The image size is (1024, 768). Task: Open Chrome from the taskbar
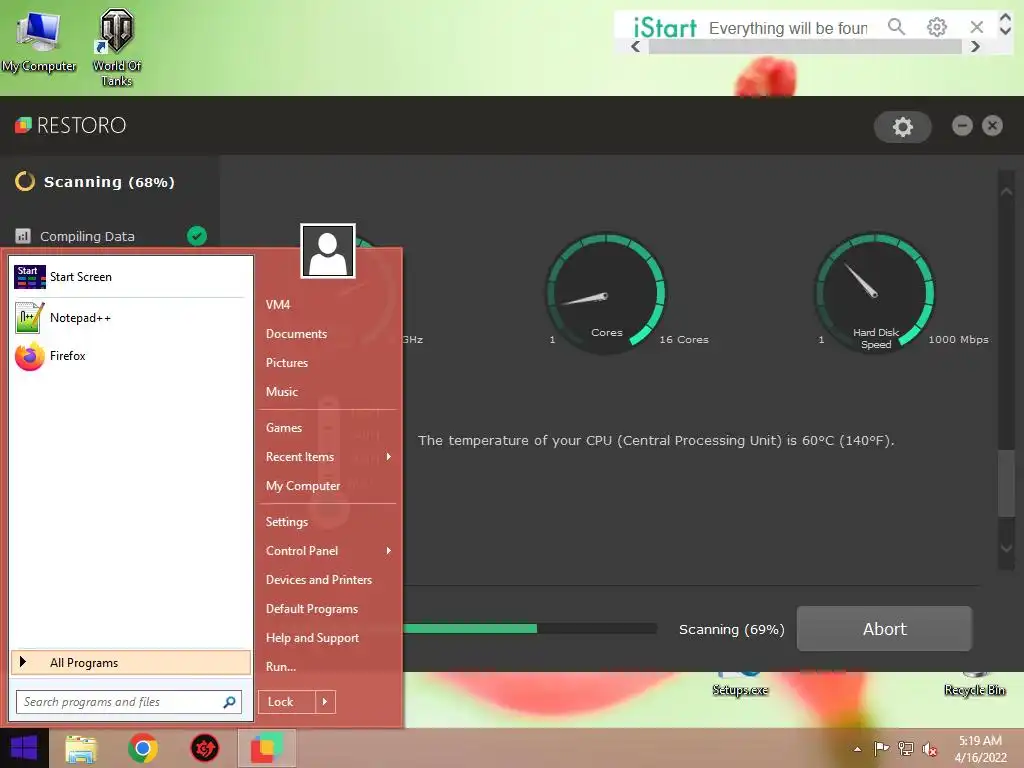[x=143, y=748]
